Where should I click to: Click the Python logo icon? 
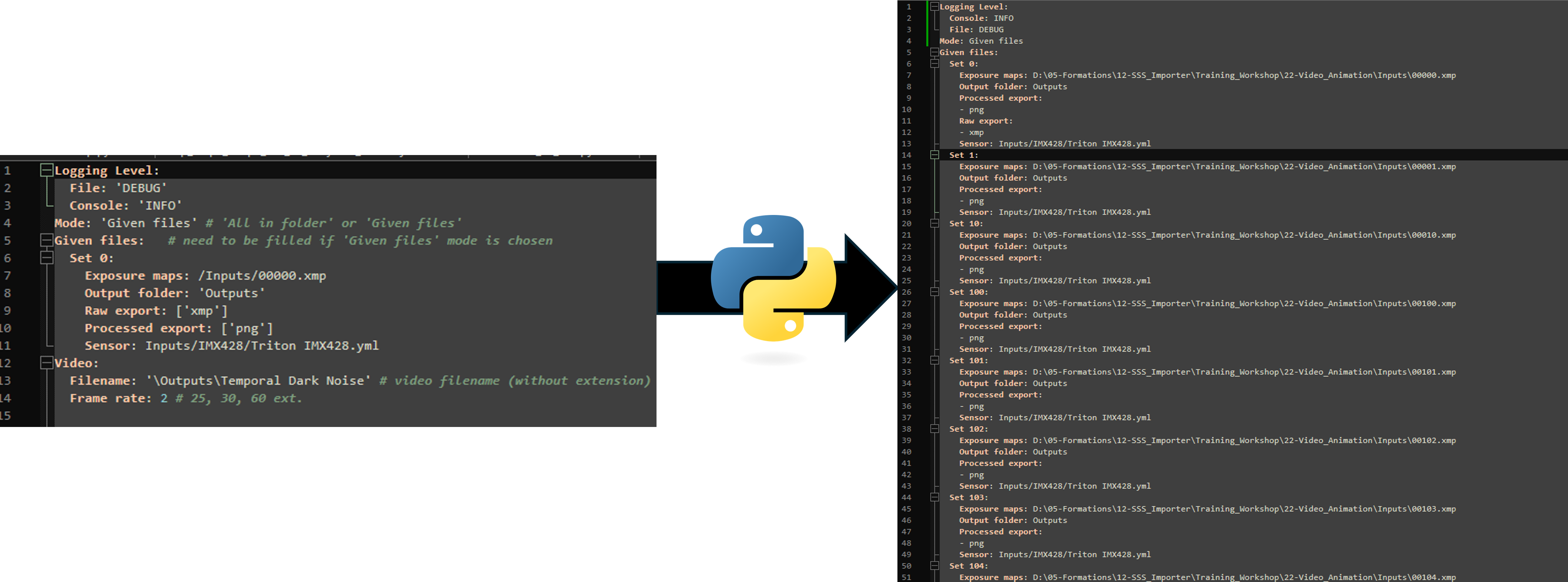coord(773,278)
